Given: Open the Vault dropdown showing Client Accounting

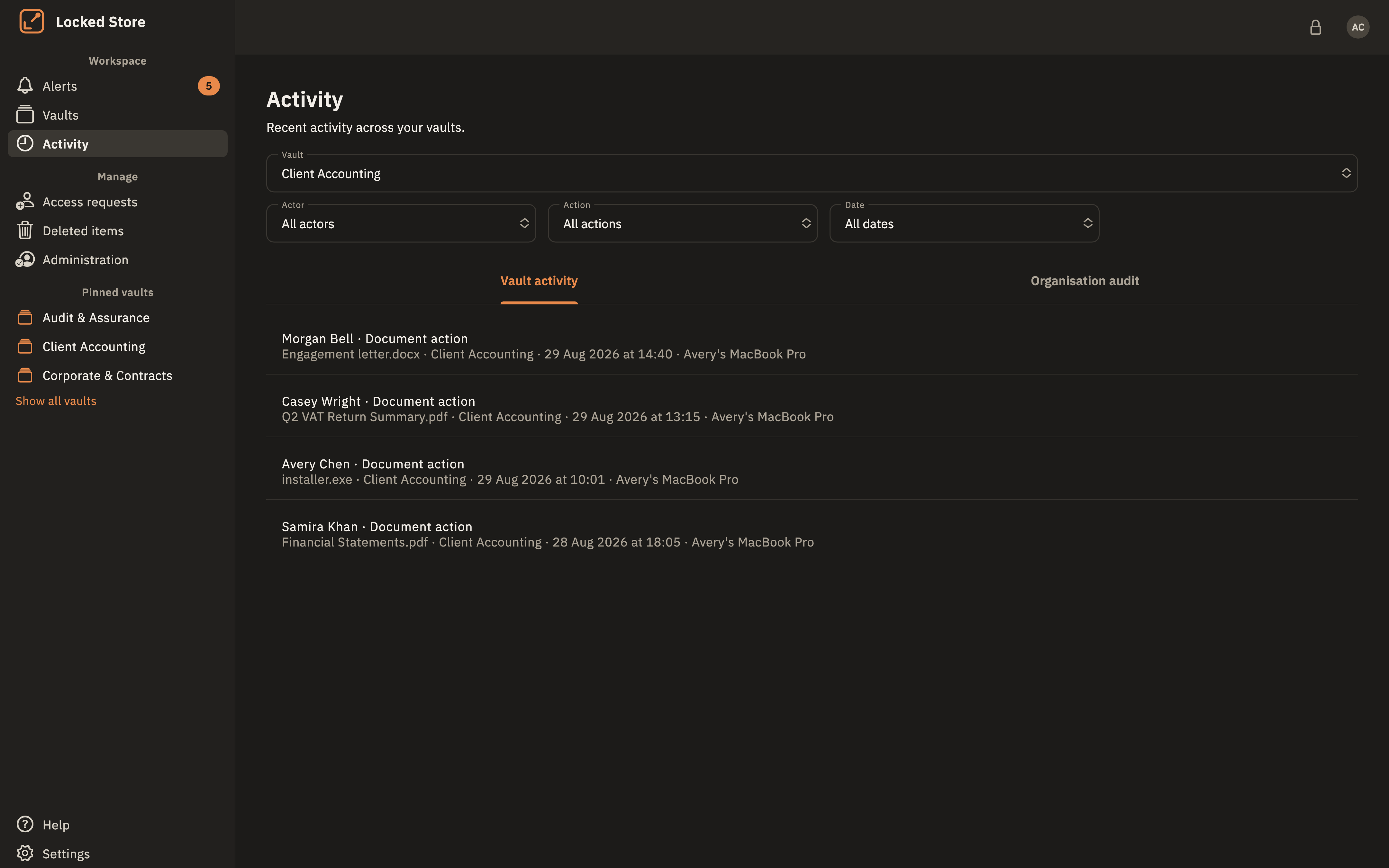Looking at the screenshot, I should pyautogui.click(x=812, y=173).
